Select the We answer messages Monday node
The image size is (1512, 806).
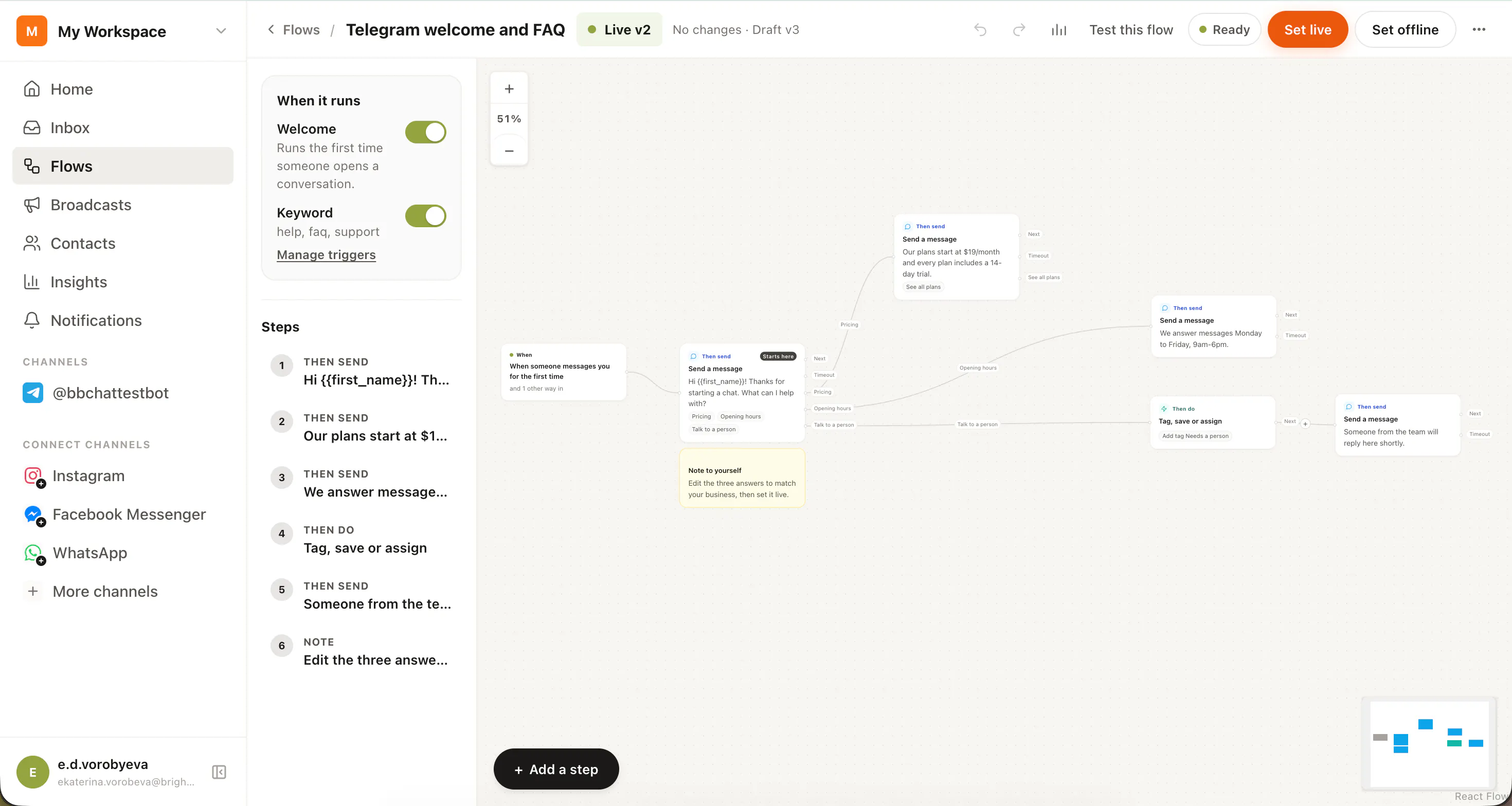(x=1213, y=326)
